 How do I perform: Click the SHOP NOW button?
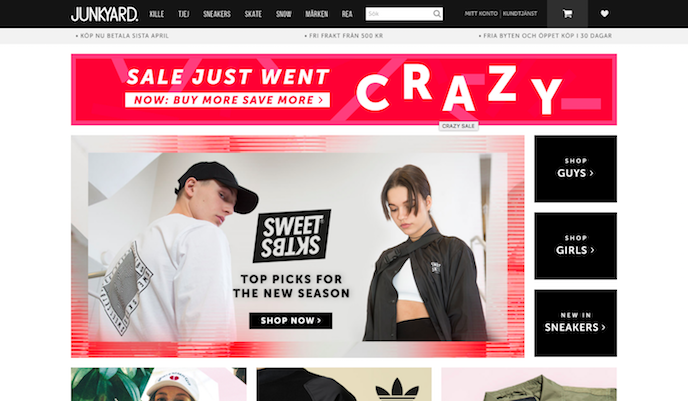click(x=291, y=321)
